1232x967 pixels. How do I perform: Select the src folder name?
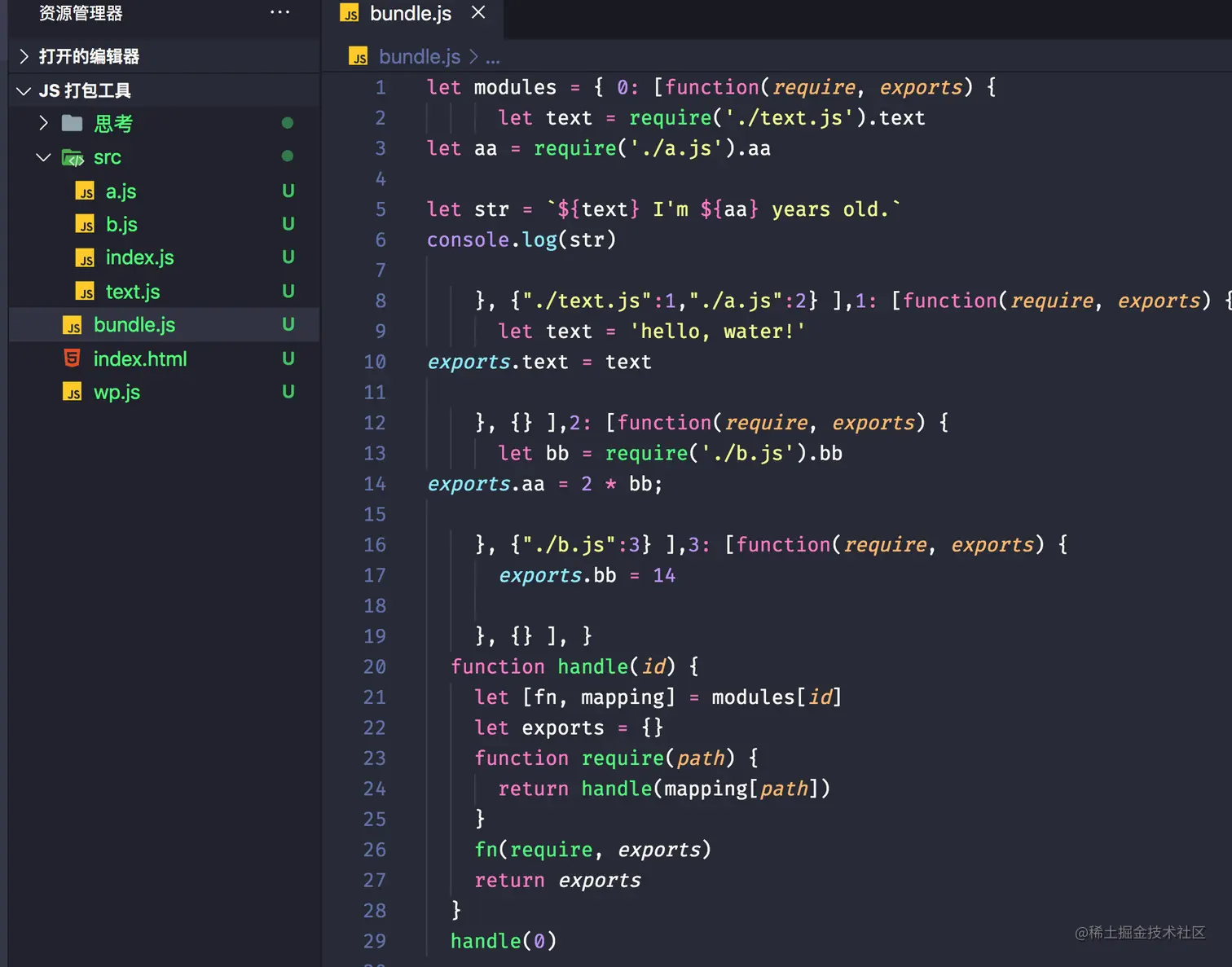tap(108, 157)
